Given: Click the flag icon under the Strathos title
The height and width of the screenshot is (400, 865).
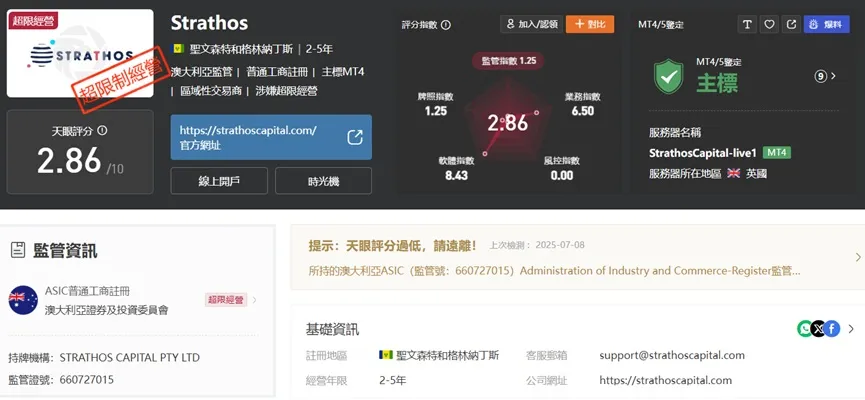Looking at the screenshot, I should (x=178, y=49).
